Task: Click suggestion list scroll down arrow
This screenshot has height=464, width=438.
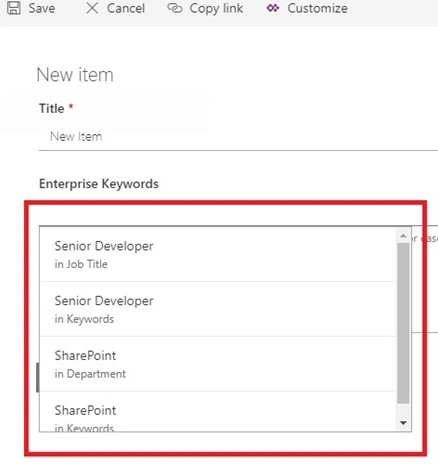Action: pos(403,423)
